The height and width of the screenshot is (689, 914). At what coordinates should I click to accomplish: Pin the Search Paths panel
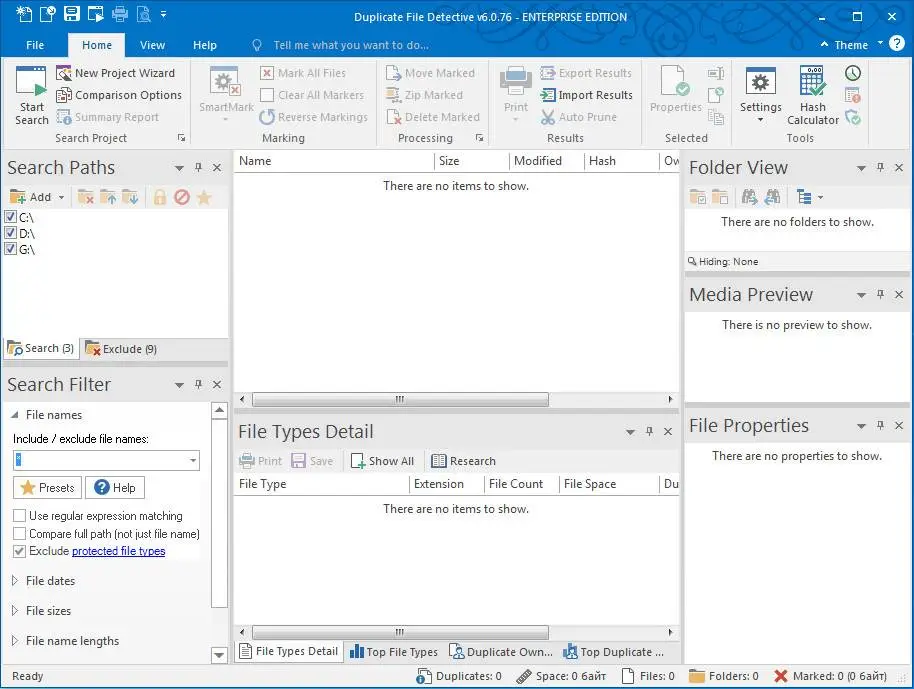[198, 168]
